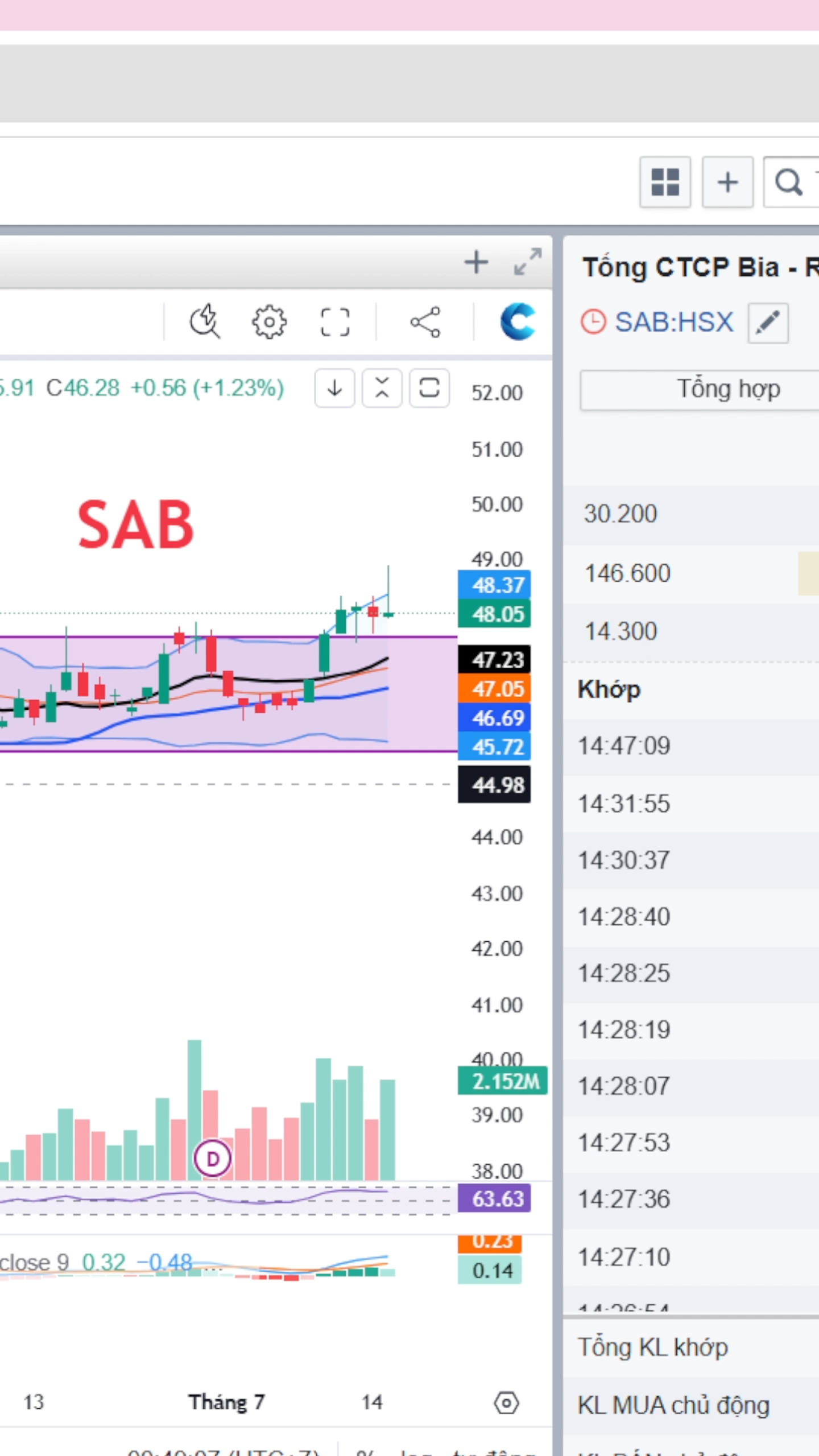Click the −0.48 MACD legend value
This screenshot has height=1456, width=819.
point(165,1263)
